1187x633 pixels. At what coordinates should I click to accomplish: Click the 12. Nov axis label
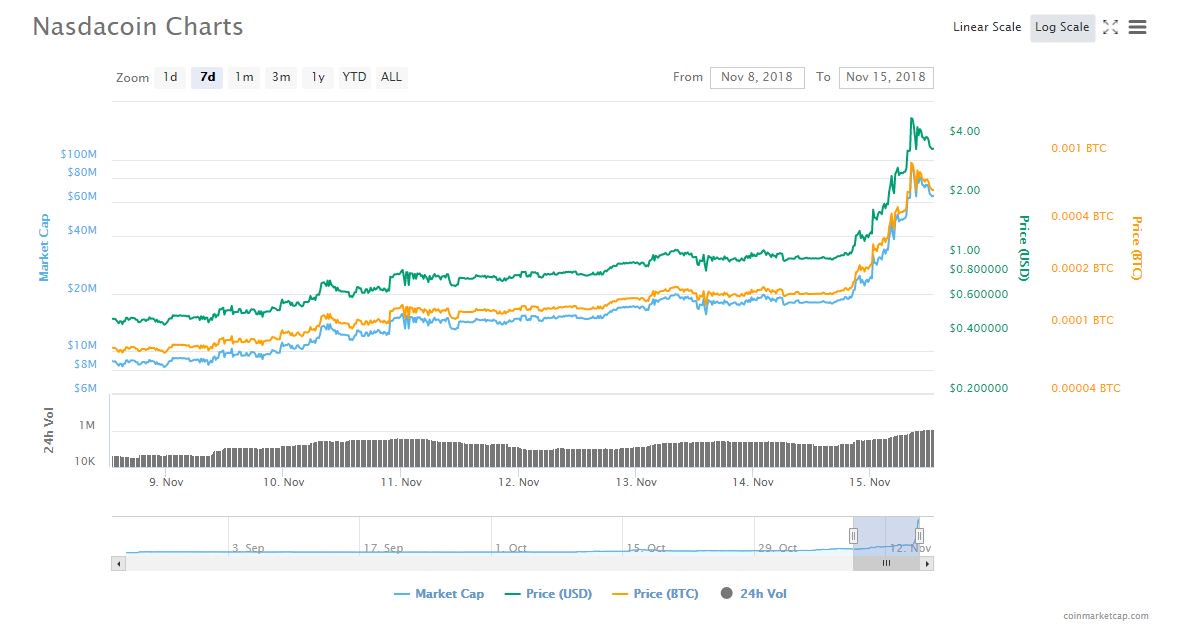point(518,482)
